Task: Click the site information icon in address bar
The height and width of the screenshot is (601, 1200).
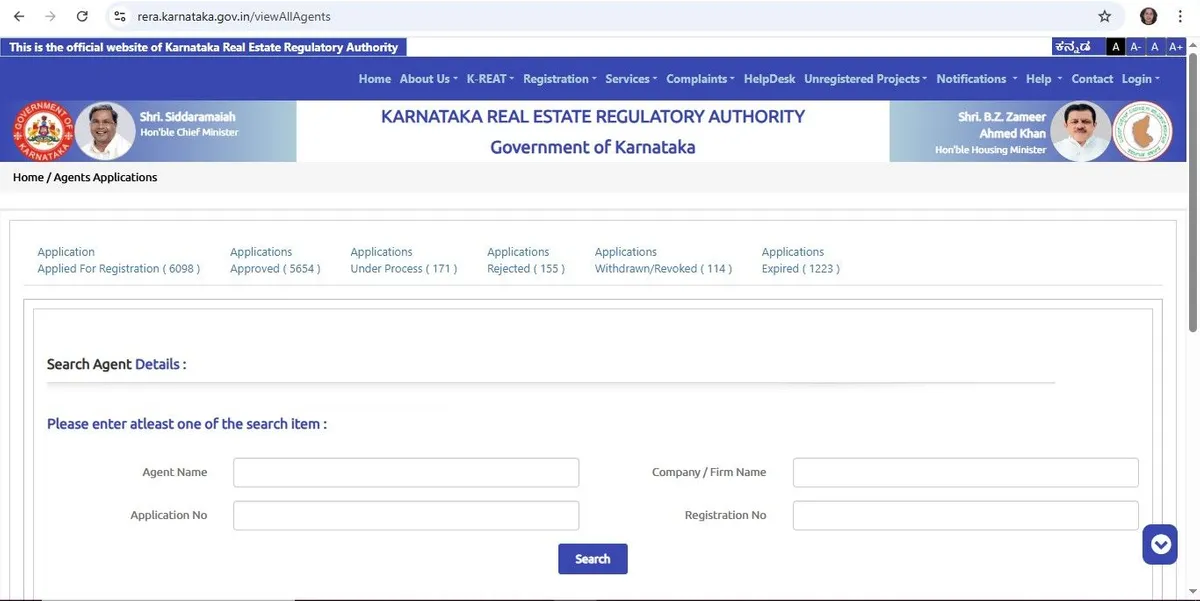Action: [120, 16]
